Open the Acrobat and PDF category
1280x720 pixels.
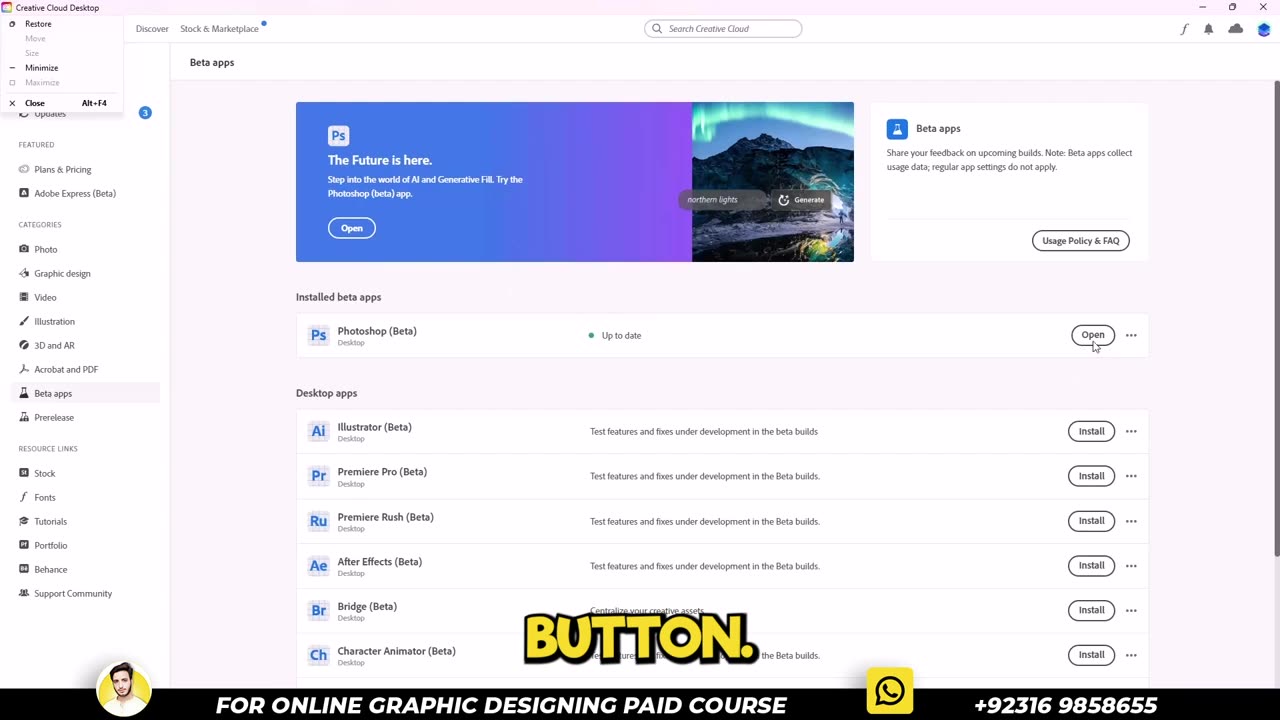point(66,369)
